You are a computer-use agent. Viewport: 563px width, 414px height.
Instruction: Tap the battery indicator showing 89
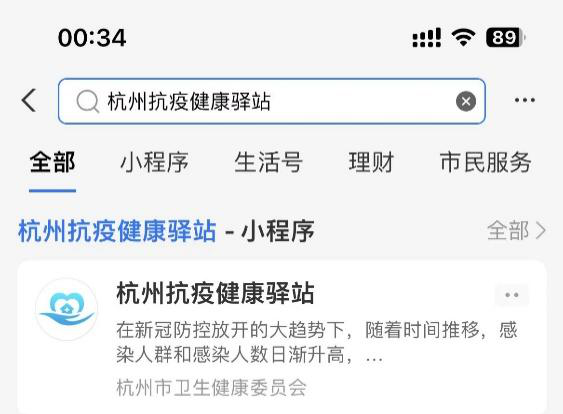coord(506,37)
